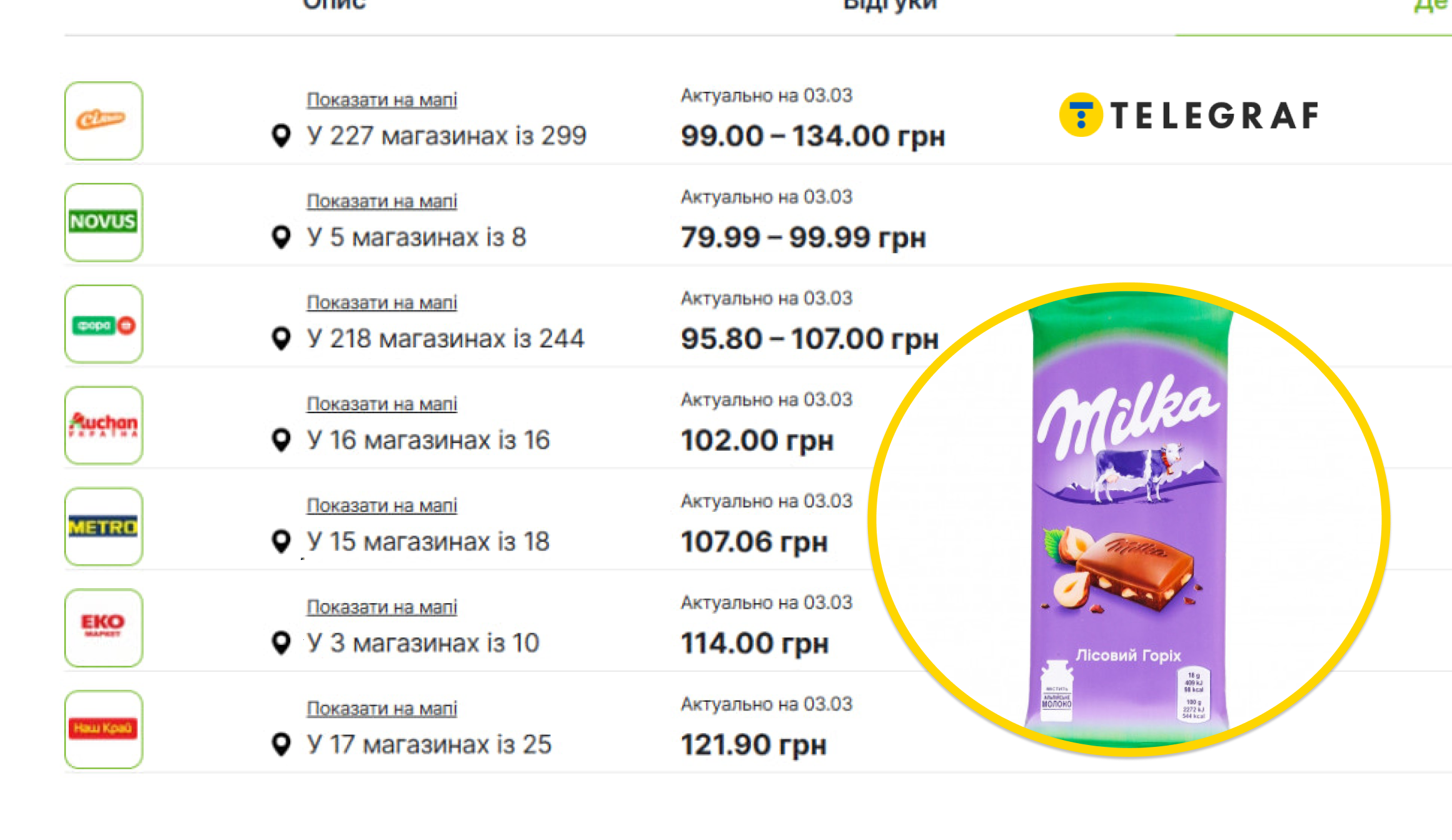1452x840 pixels.
Task: Switch to the Опис tab
Action: (x=334, y=5)
